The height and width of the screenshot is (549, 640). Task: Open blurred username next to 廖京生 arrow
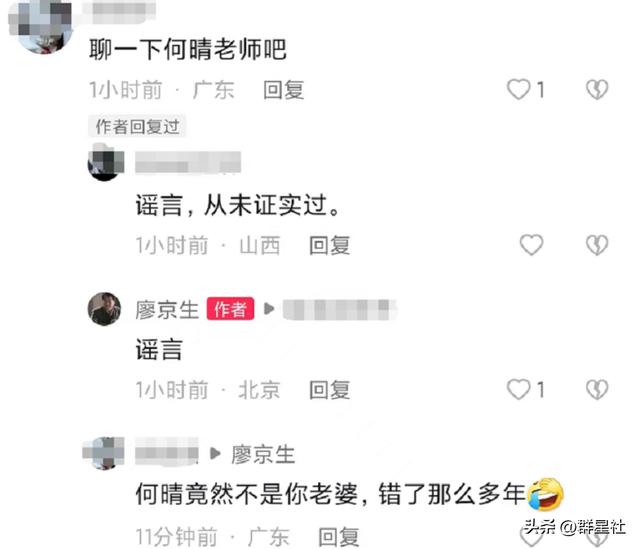point(339,309)
